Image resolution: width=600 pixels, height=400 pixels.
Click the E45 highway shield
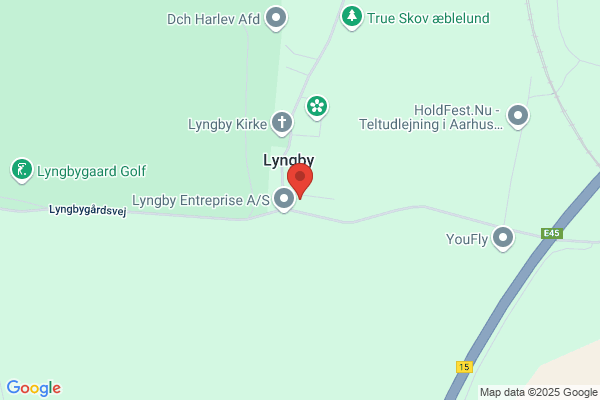552,233
